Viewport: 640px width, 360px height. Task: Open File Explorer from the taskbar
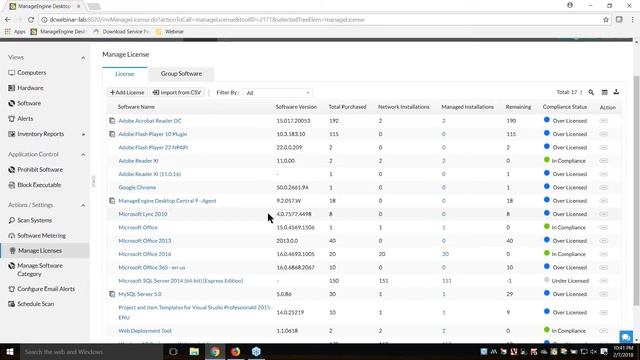194,351
